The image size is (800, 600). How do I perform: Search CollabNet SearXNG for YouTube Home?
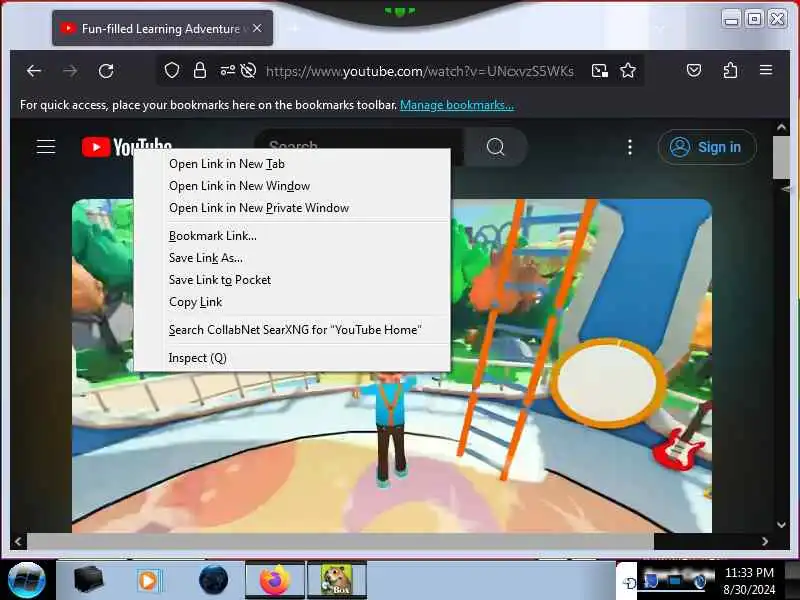pos(292,330)
